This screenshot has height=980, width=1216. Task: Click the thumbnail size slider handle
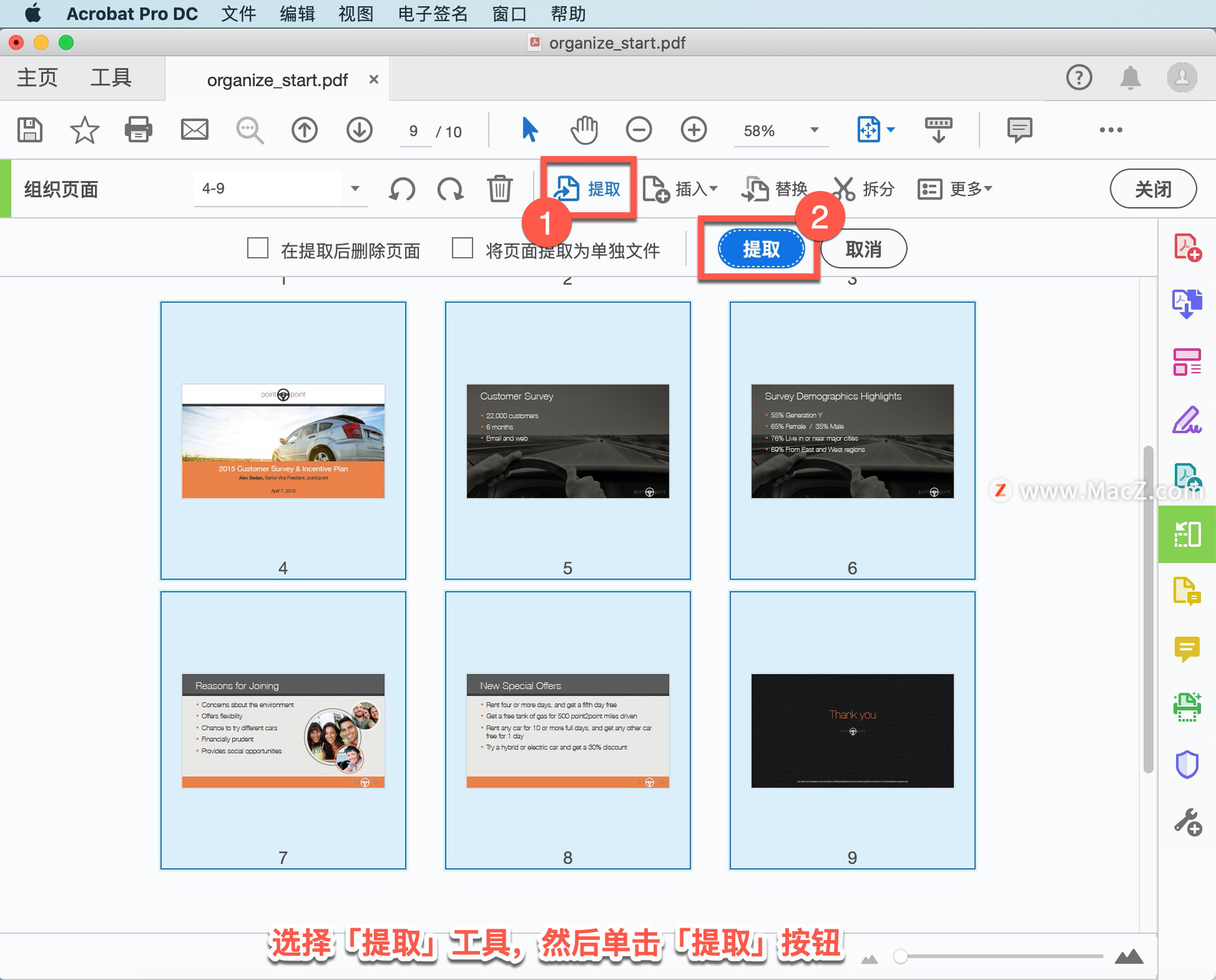901,956
